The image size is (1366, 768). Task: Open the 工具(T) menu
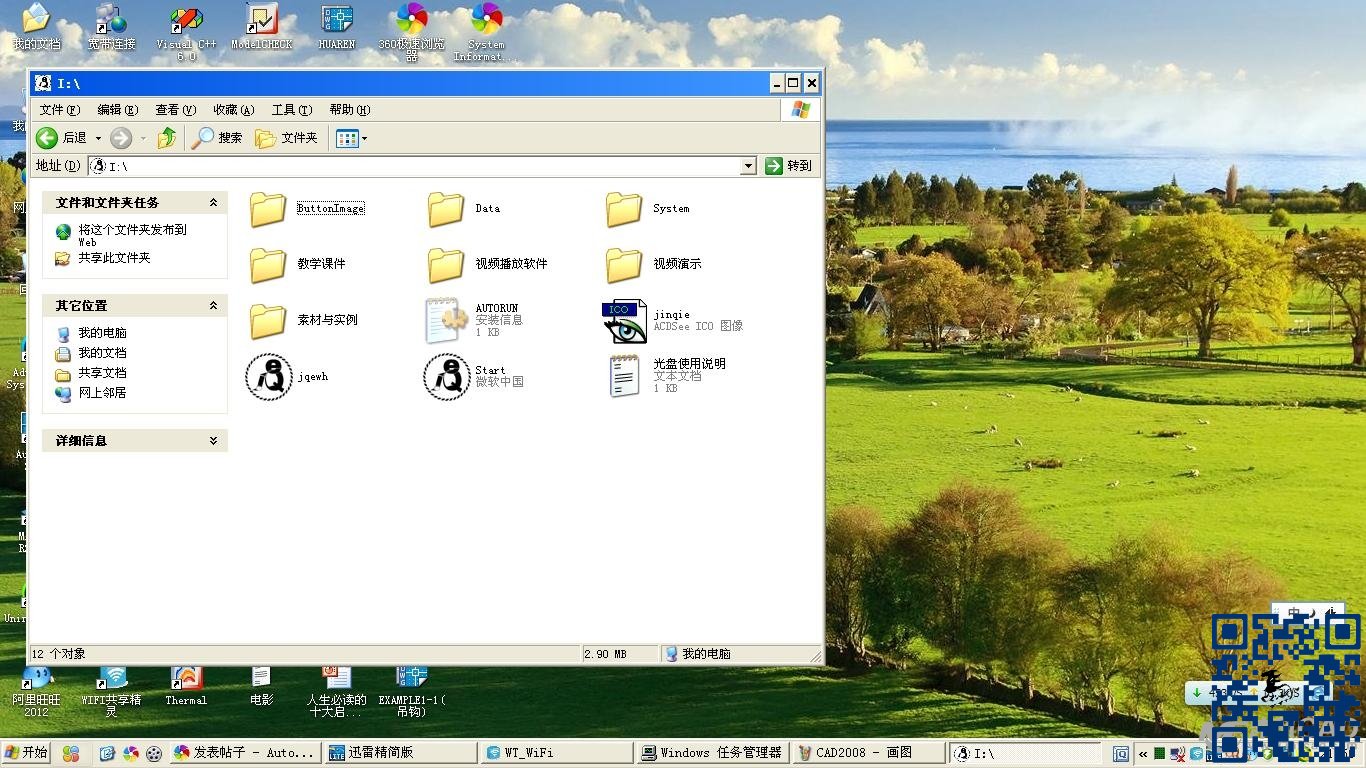(x=291, y=110)
